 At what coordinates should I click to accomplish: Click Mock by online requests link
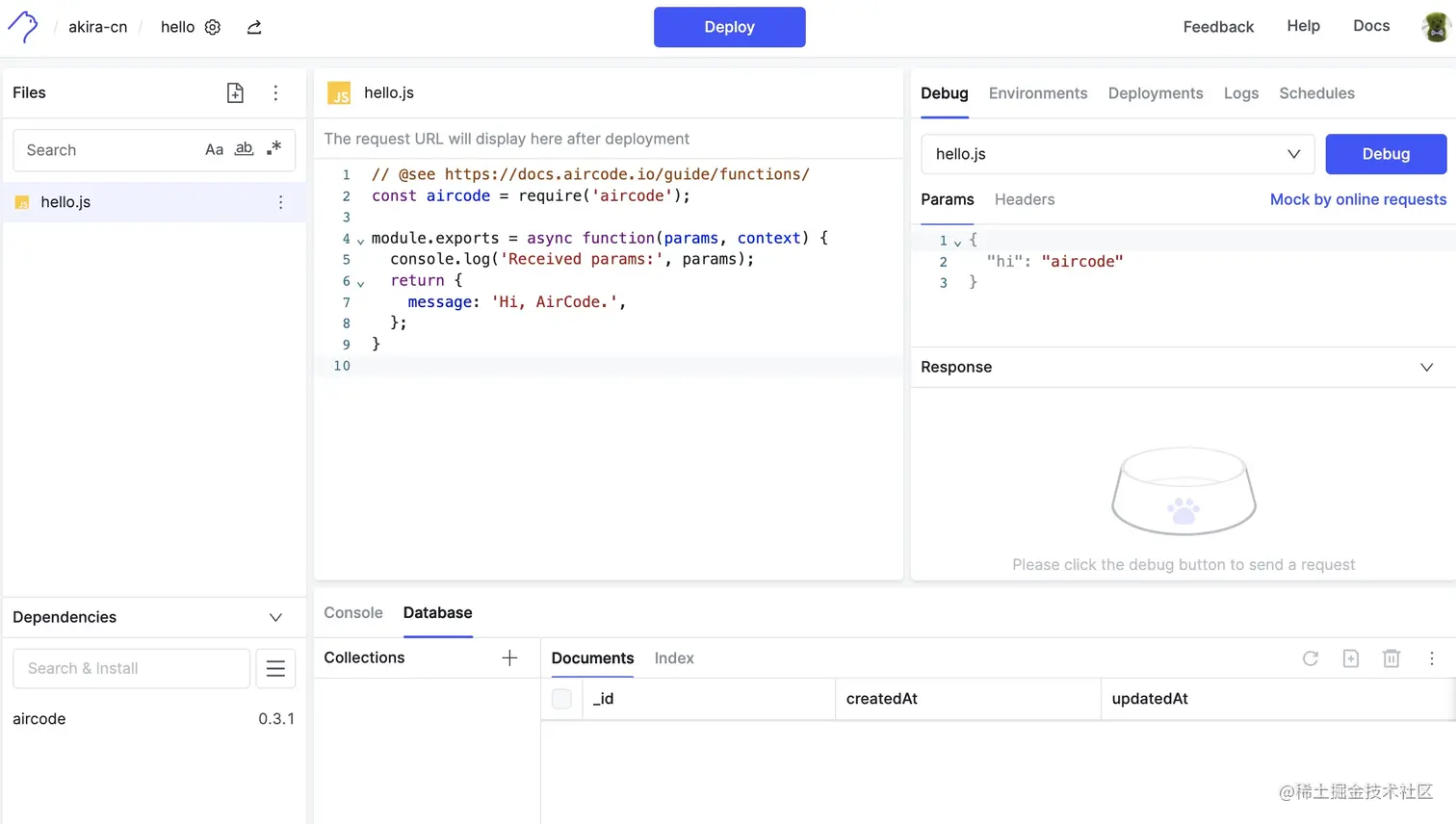tap(1358, 199)
